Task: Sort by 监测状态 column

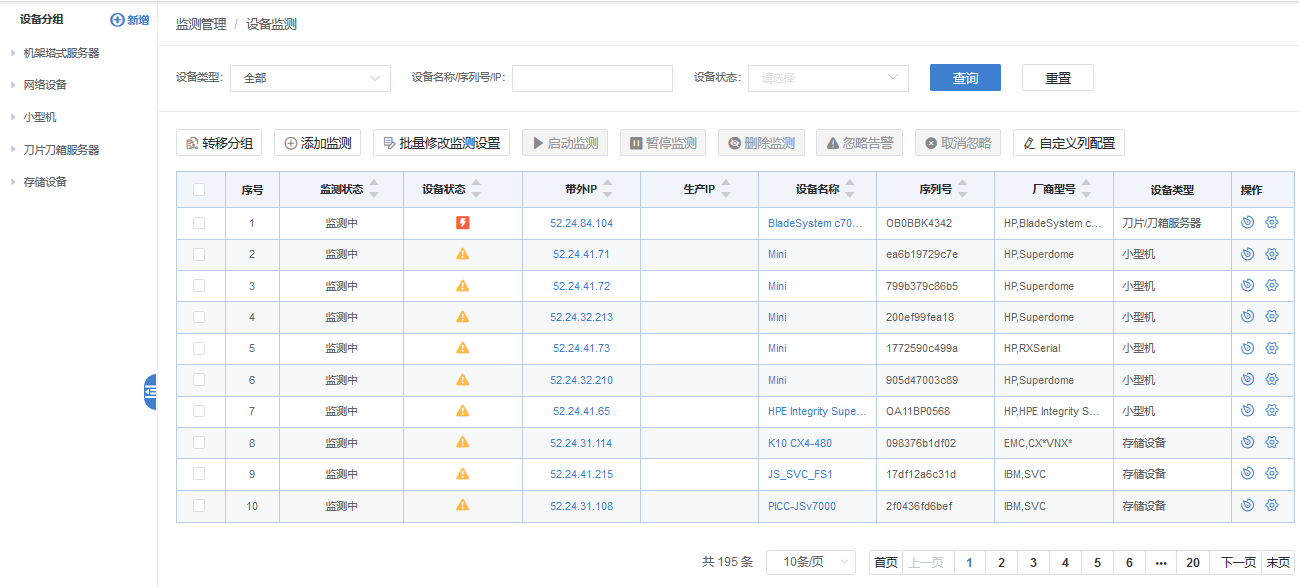Action: click(374, 189)
